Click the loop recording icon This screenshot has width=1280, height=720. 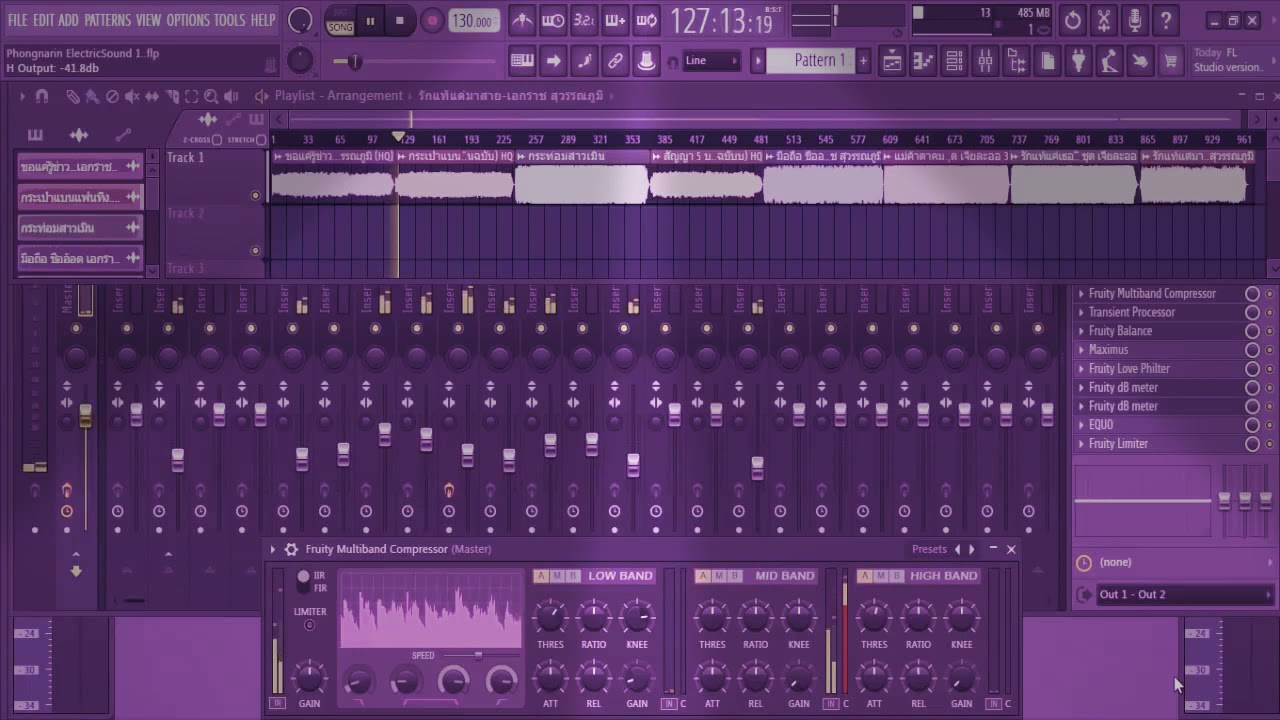[646, 20]
